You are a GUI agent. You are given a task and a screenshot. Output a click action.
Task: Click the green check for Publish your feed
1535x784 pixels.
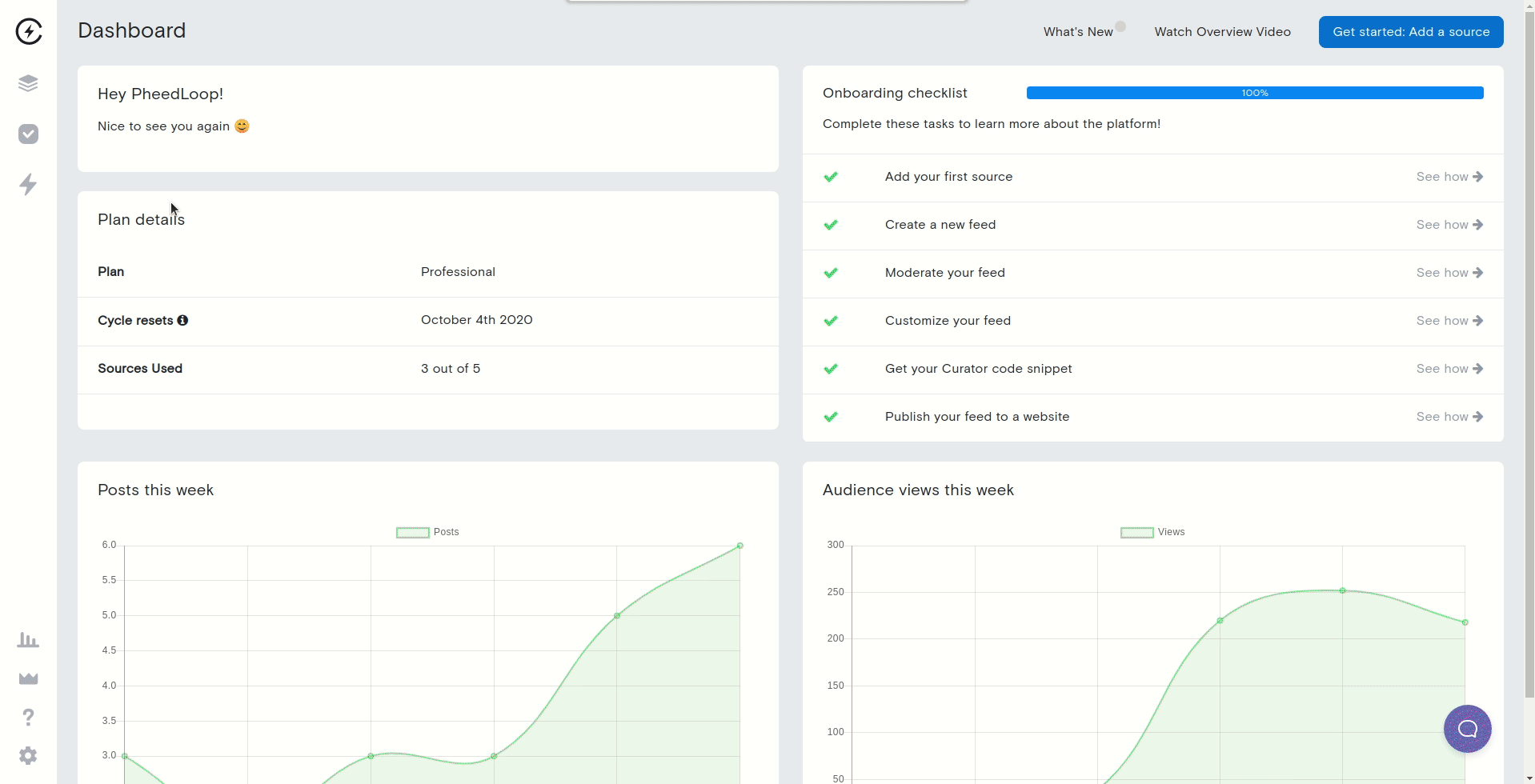pos(831,417)
